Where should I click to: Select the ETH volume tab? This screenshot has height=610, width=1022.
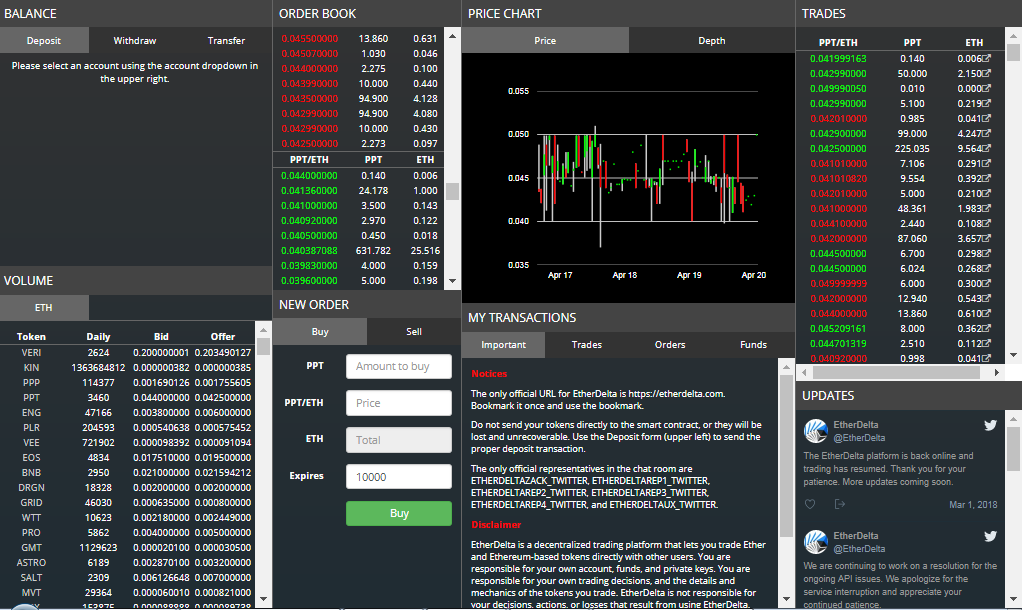tap(44, 308)
